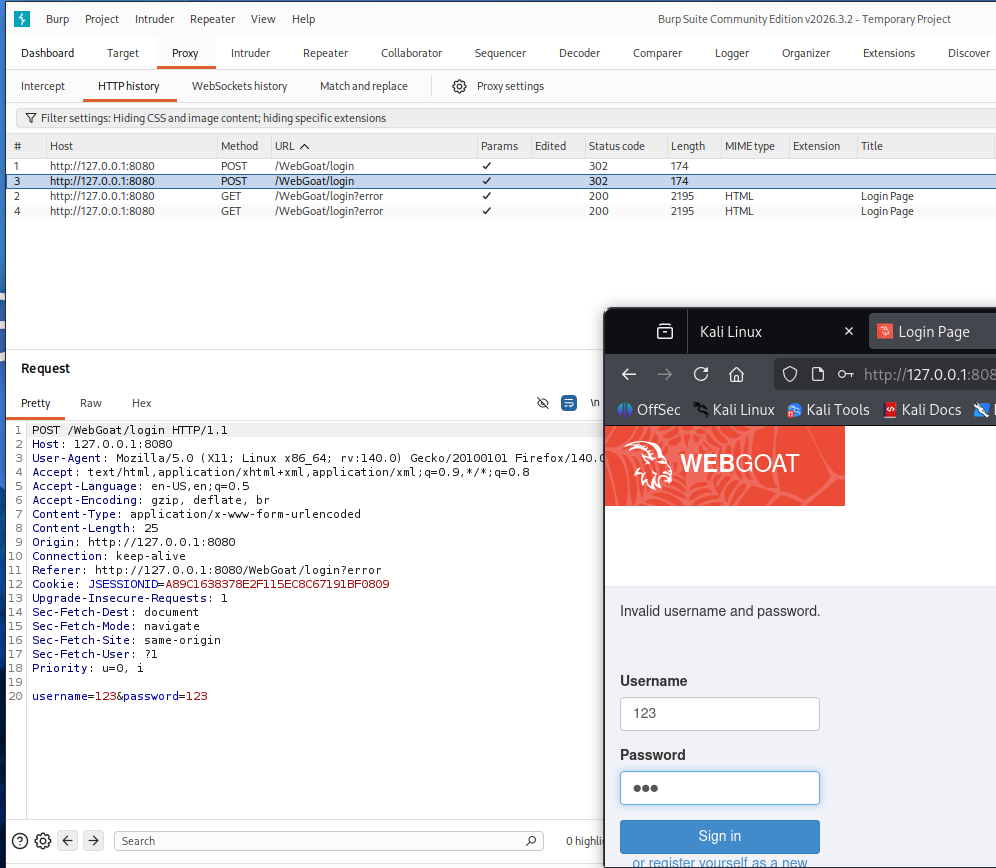The height and width of the screenshot is (868, 996).
Task: Click Firefox back arrow button
Action: pyautogui.click(x=629, y=374)
